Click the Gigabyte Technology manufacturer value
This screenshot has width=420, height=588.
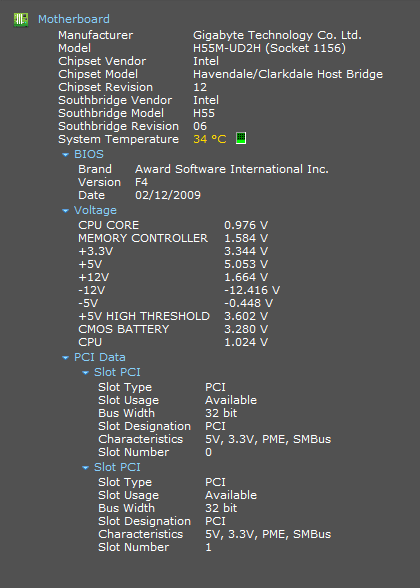click(x=277, y=35)
